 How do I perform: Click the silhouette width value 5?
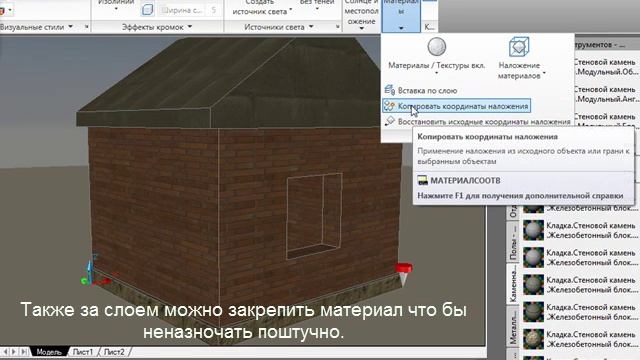pos(213,10)
